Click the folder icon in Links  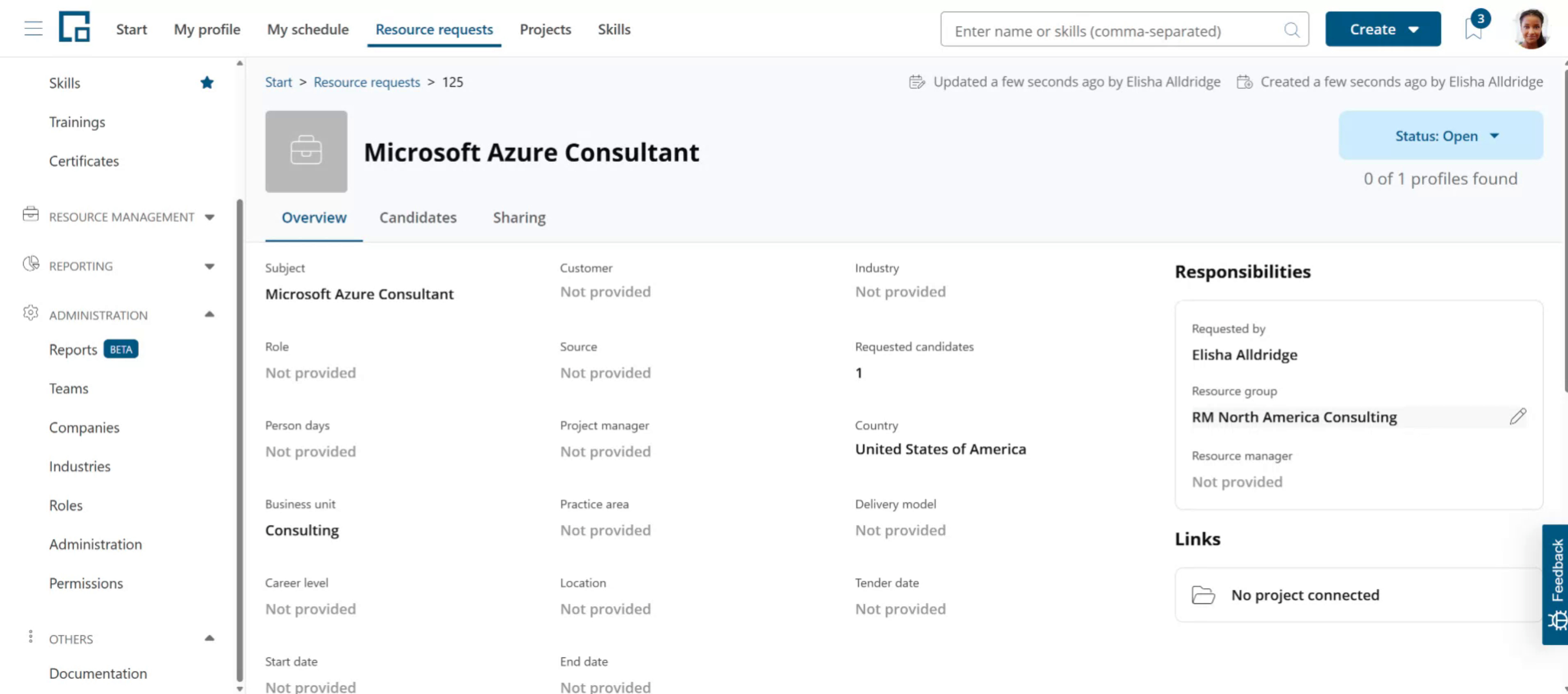coord(1203,595)
